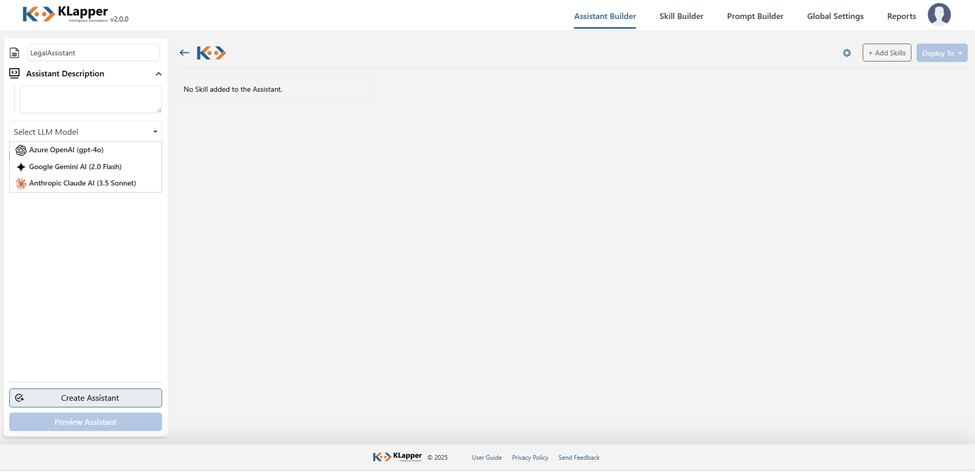Image resolution: width=975 pixels, height=472 pixels.
Task: Open the Select LLM Model dropdown
Action: (86, 132)
